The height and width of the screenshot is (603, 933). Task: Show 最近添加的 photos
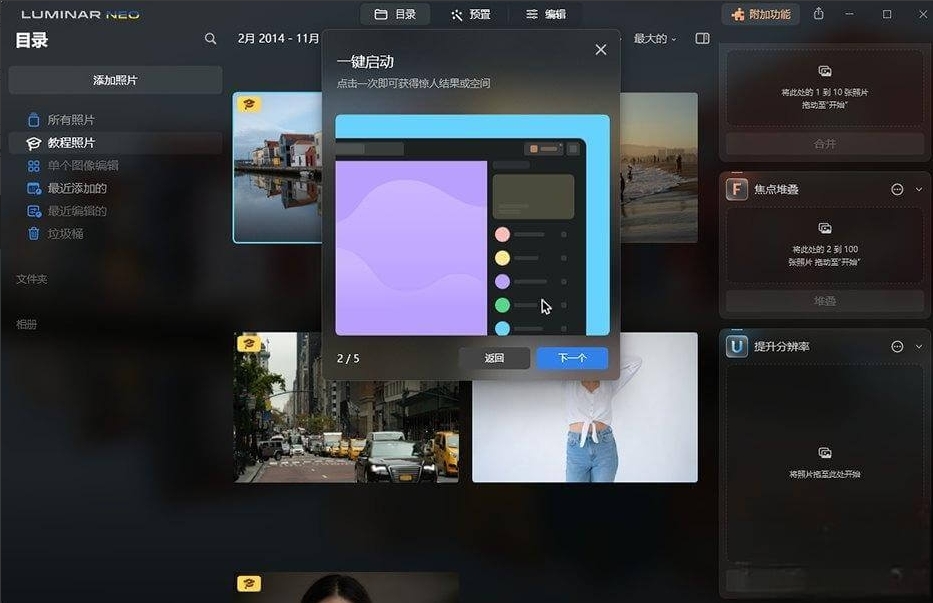coord(115,188)
